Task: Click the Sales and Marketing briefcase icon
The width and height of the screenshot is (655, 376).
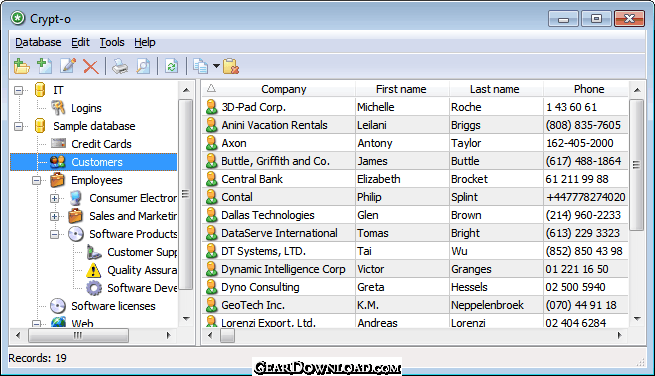Action: (76, 216)
